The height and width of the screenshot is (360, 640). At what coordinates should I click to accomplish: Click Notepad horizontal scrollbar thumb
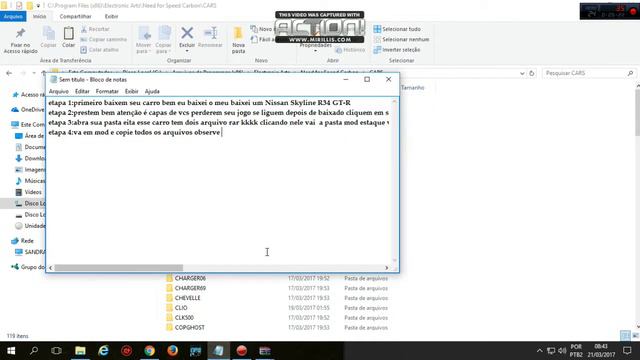tap(119, 268)
